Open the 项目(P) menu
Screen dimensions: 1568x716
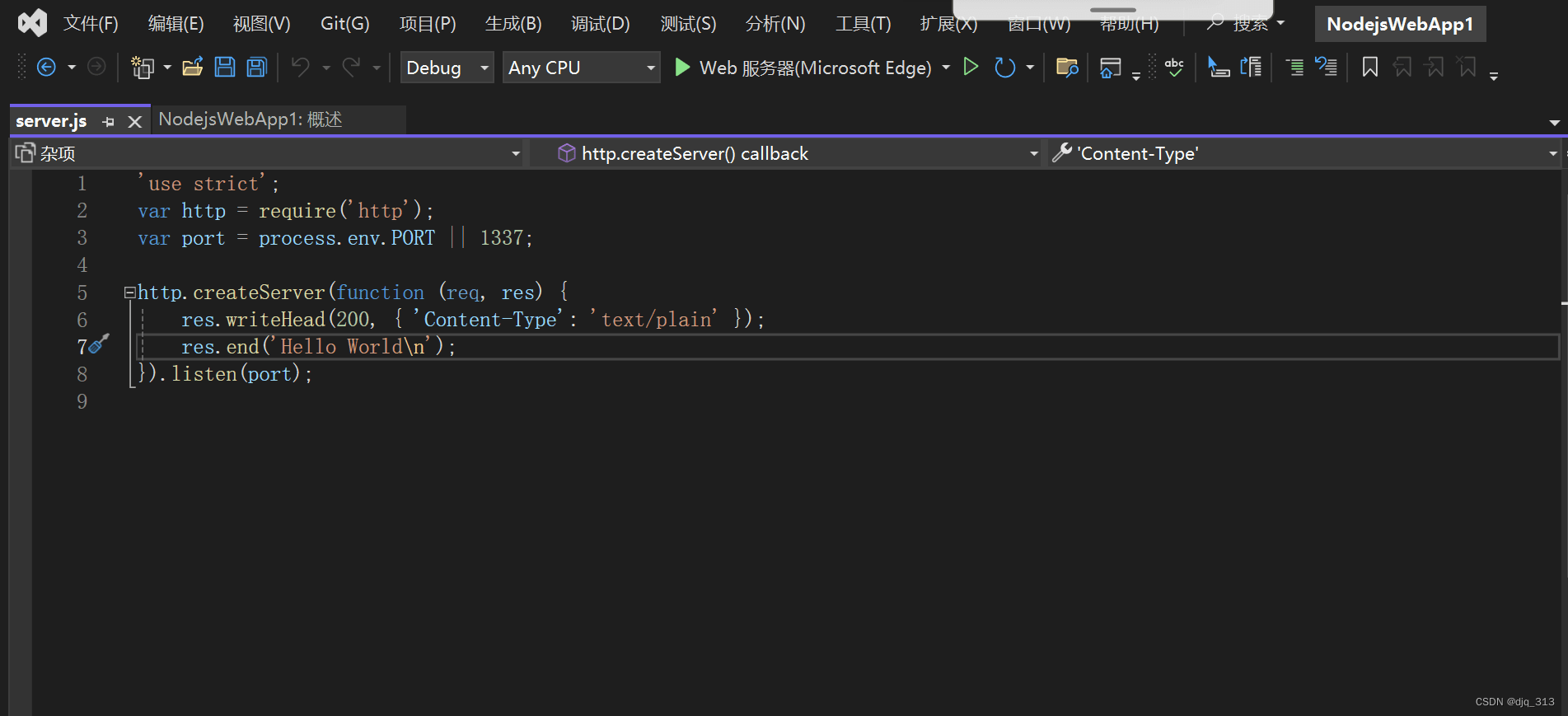coord(428,24)
